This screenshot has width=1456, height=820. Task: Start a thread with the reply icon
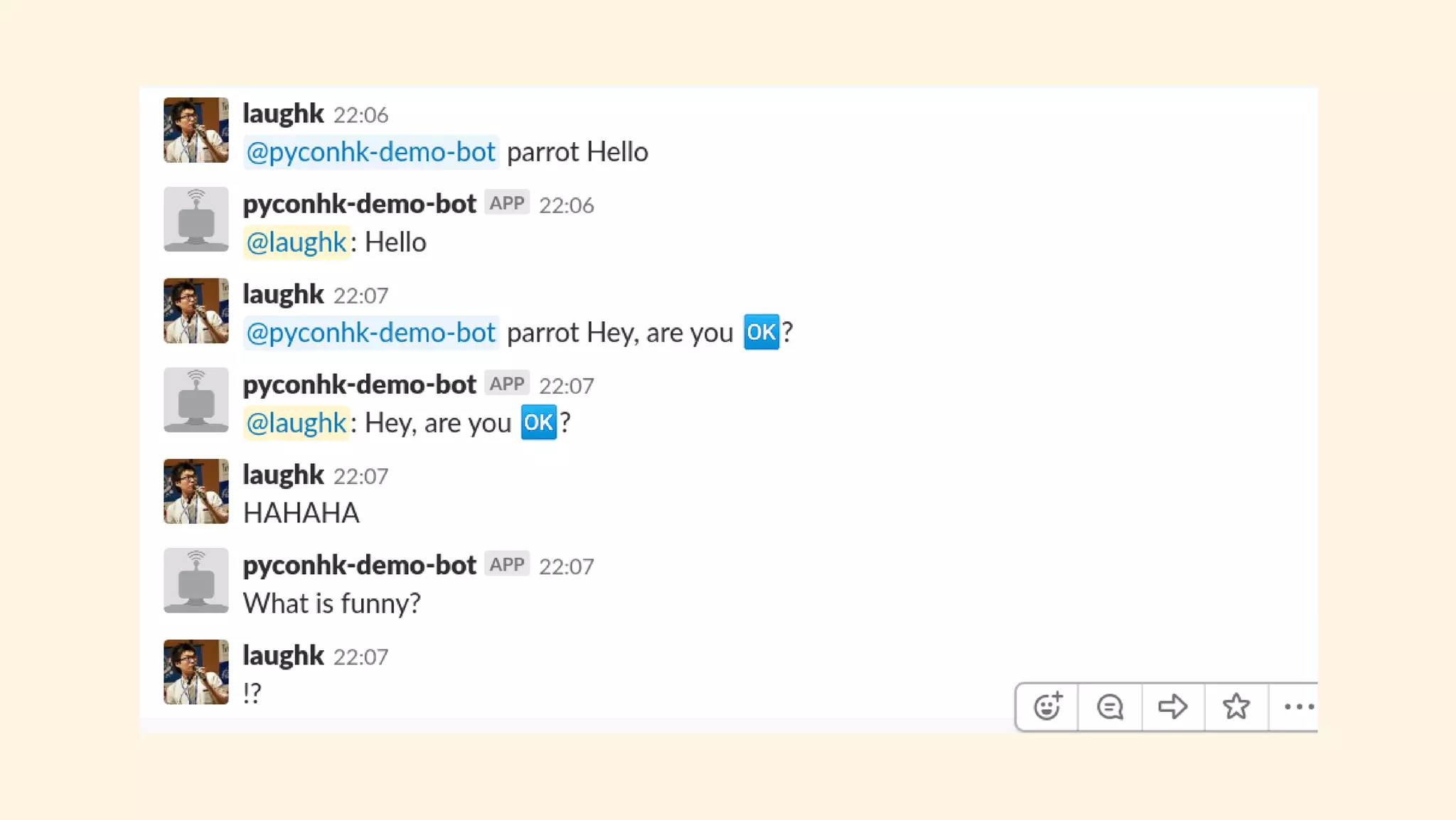tap(1110, 706)
